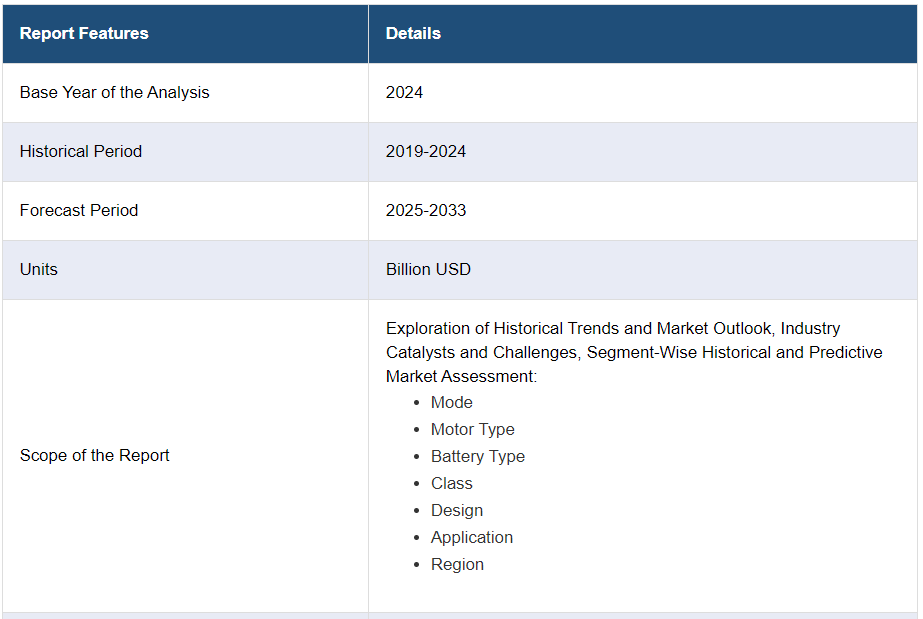Select the Historical Period row label

point(81,151)
